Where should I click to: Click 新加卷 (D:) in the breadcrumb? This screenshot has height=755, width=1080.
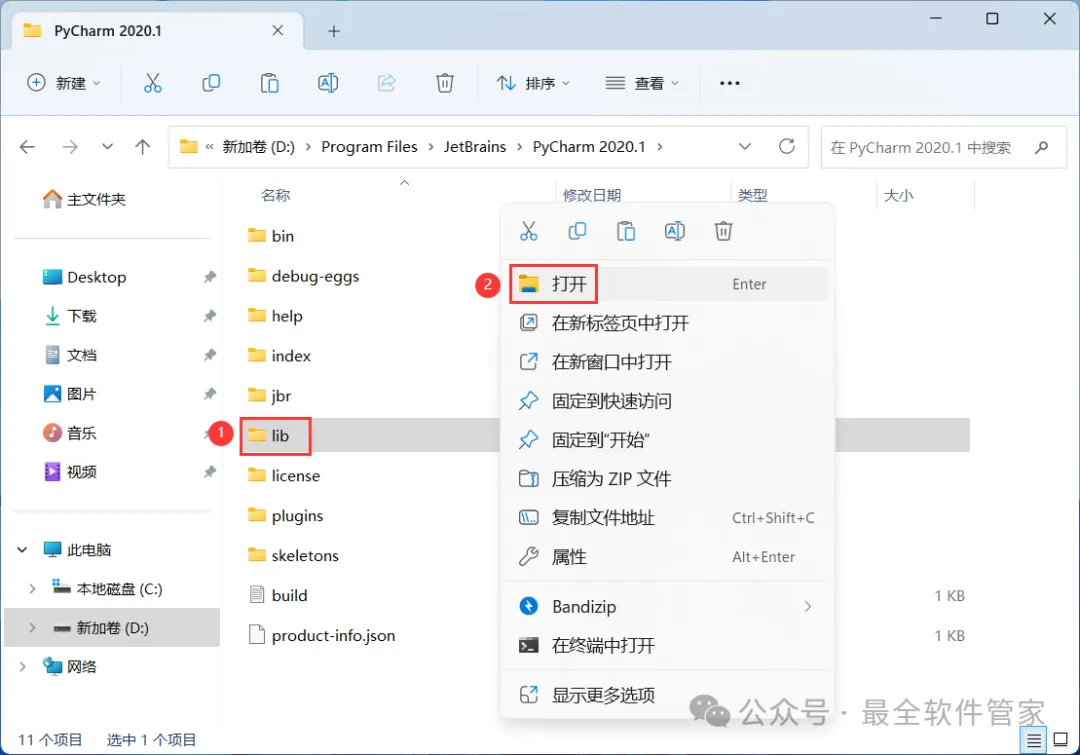(258, 147)
